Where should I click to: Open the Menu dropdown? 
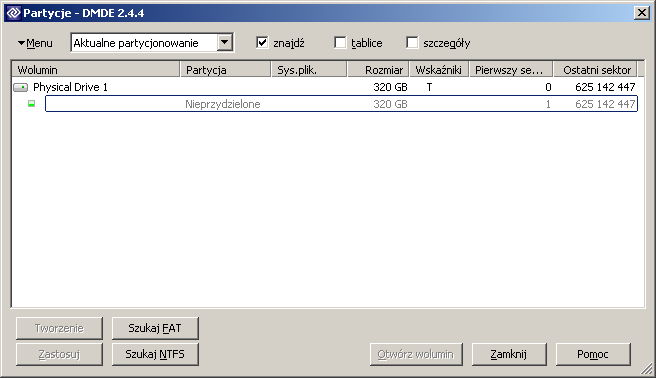(35, 43)
